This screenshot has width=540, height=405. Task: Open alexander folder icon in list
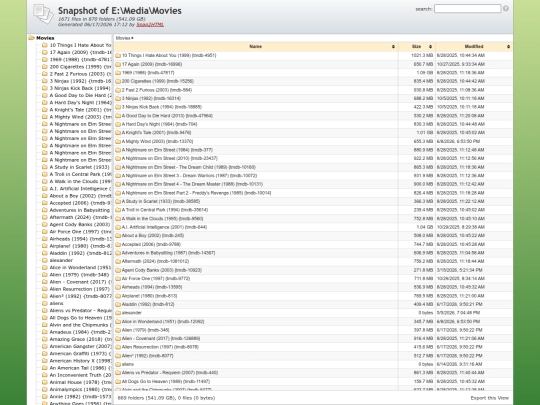(x=118, y=313)
